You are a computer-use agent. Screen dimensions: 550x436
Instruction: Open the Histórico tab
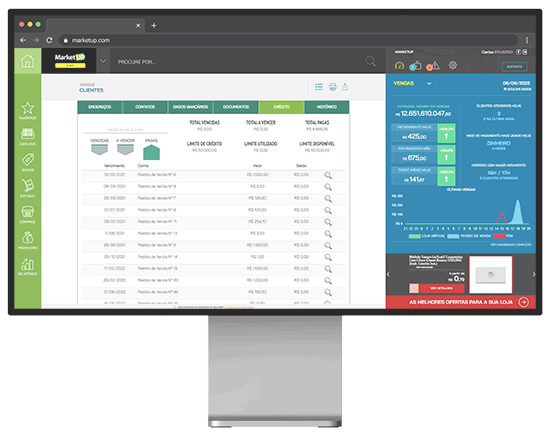(x=327, y=107)
